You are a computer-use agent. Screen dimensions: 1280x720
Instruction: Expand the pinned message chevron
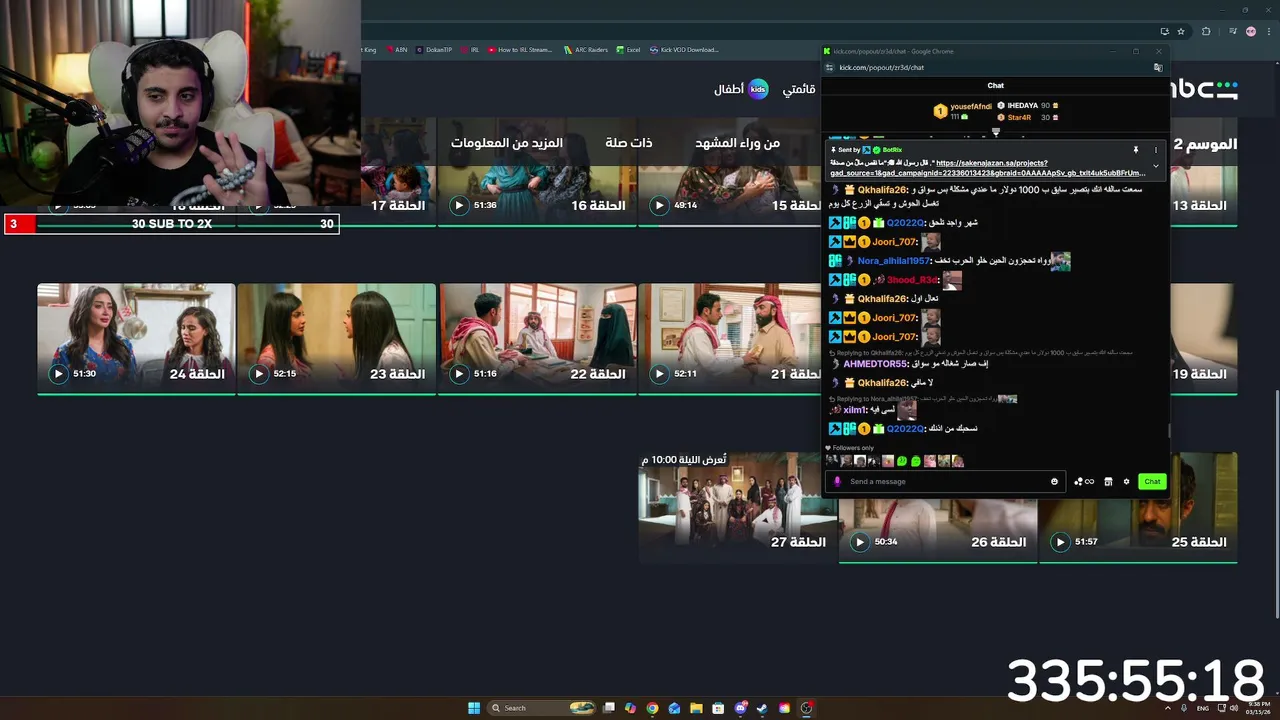click(1156, 166)
